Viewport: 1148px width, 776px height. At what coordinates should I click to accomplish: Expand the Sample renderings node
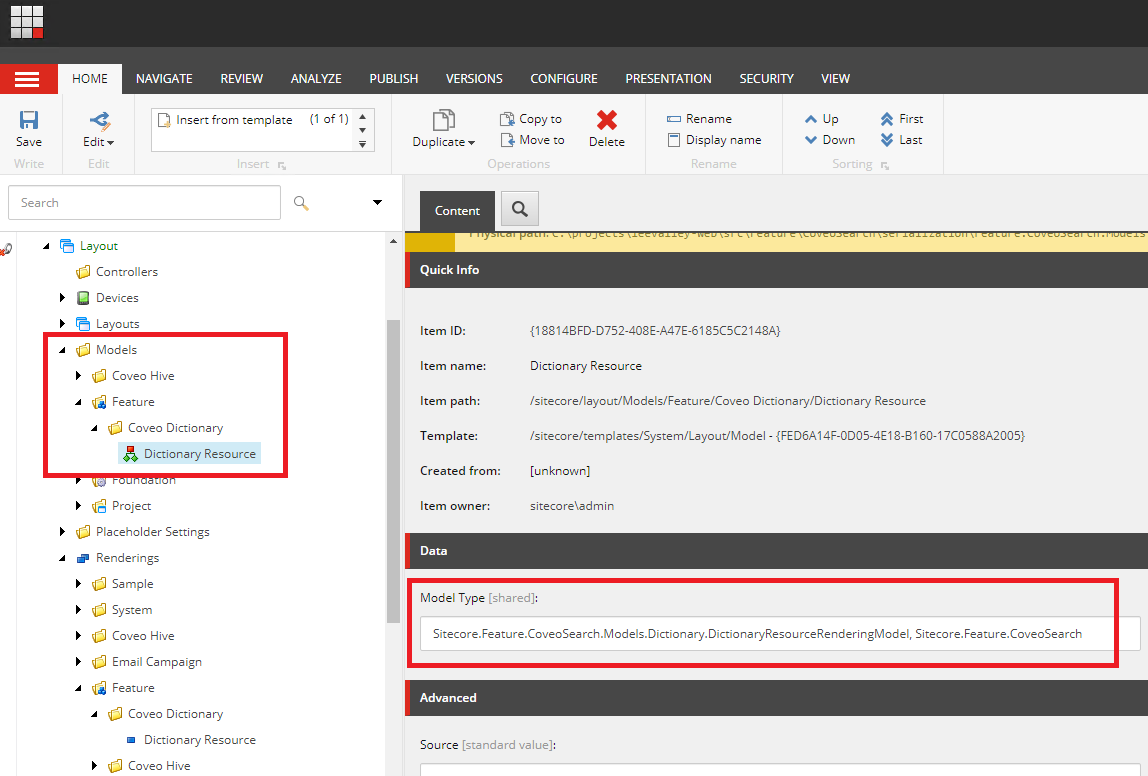point(79,584)
